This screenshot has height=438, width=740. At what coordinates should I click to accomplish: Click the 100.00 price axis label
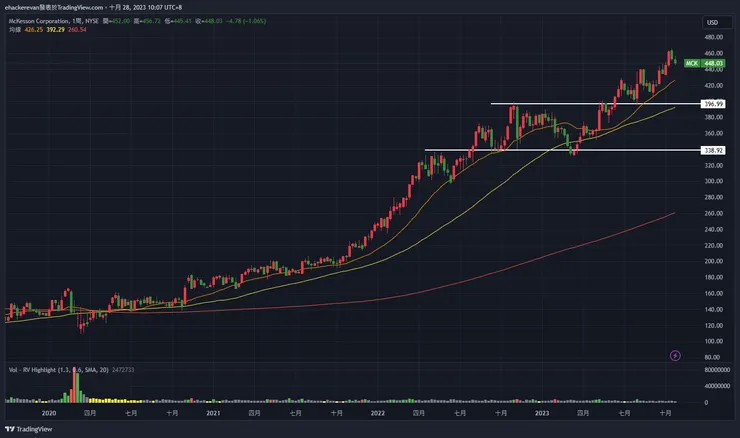pos(714,341)
